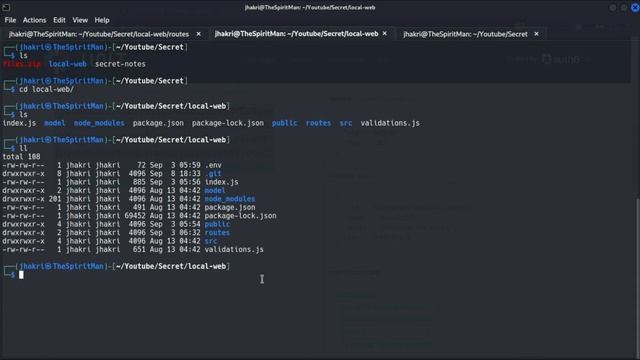Close the ~/Youtube/Secret tab
Image resolution: width=640 pixels, height=360 pixels.
tap(536, 34)
